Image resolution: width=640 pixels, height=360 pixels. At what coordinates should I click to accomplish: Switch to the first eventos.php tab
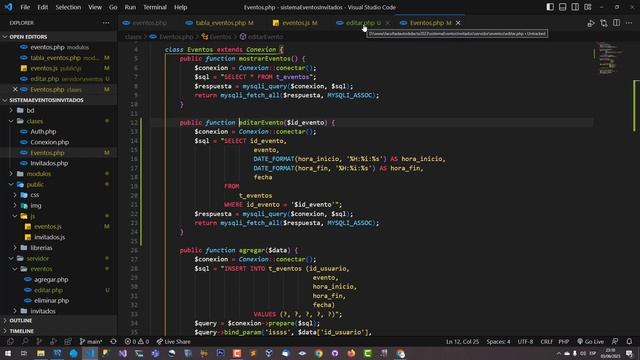145,23
